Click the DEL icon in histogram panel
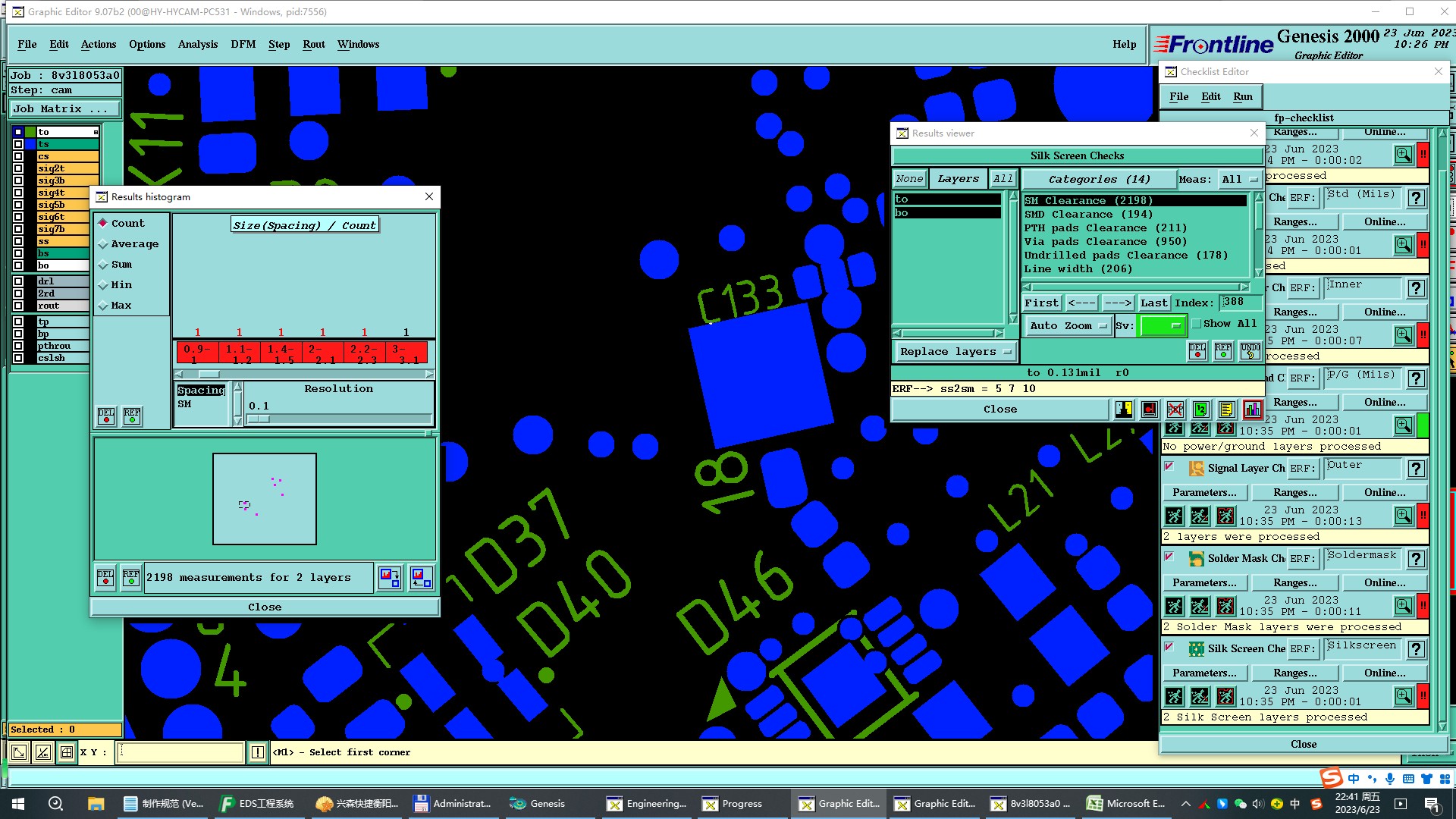Screen dimensions: 1456x819 (106, 416)
